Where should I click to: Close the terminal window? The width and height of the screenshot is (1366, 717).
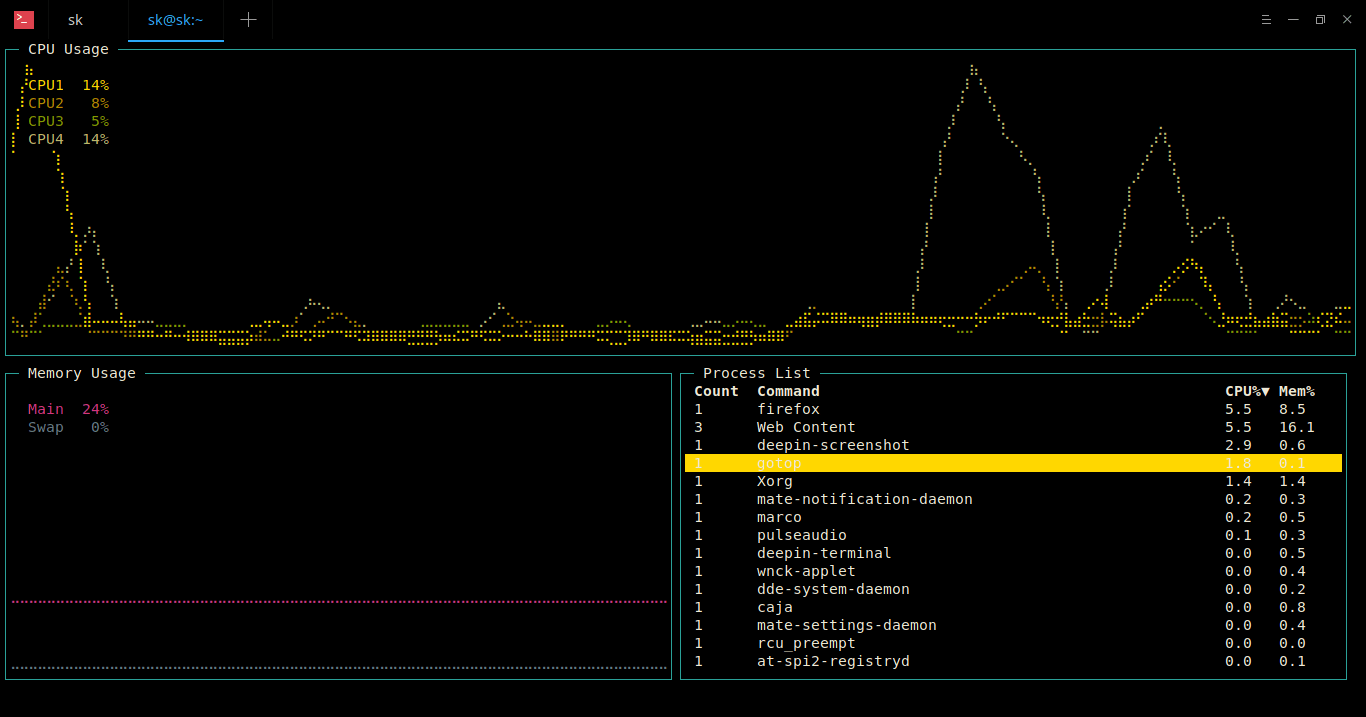pyautogui.click(x=1347, y=20)
